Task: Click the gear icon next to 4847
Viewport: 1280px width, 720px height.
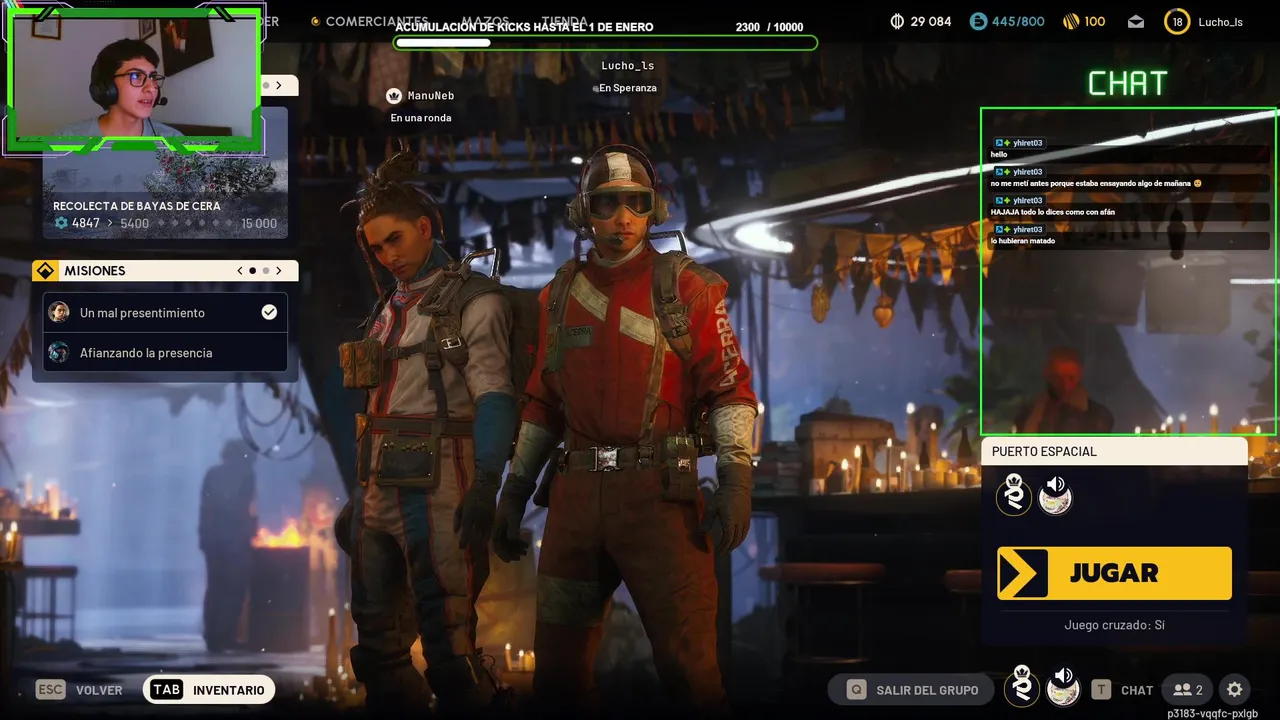Action: point(61,223)
